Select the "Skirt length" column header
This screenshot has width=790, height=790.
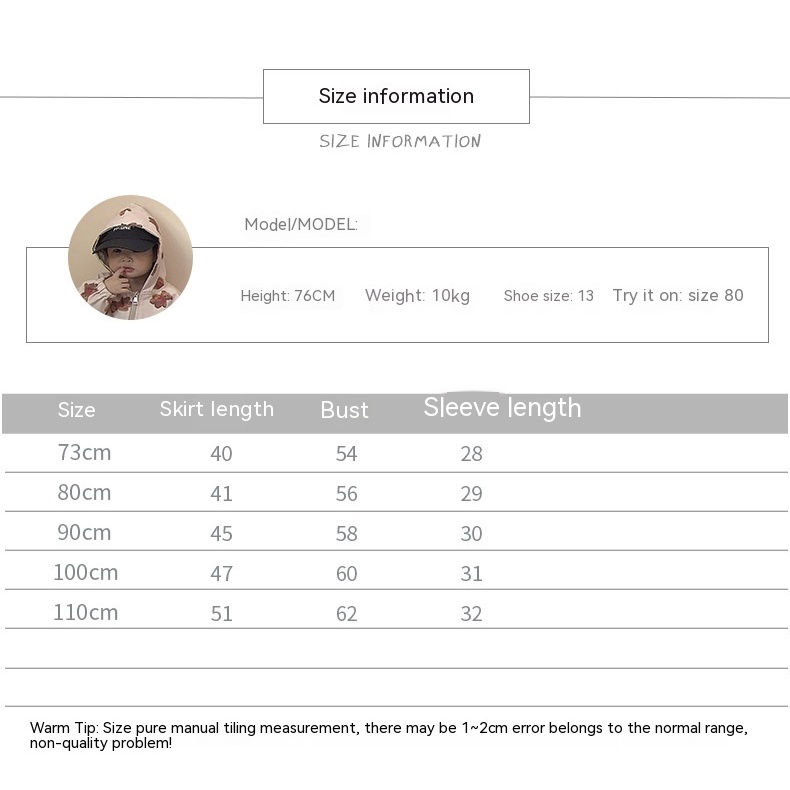[217, 409]
